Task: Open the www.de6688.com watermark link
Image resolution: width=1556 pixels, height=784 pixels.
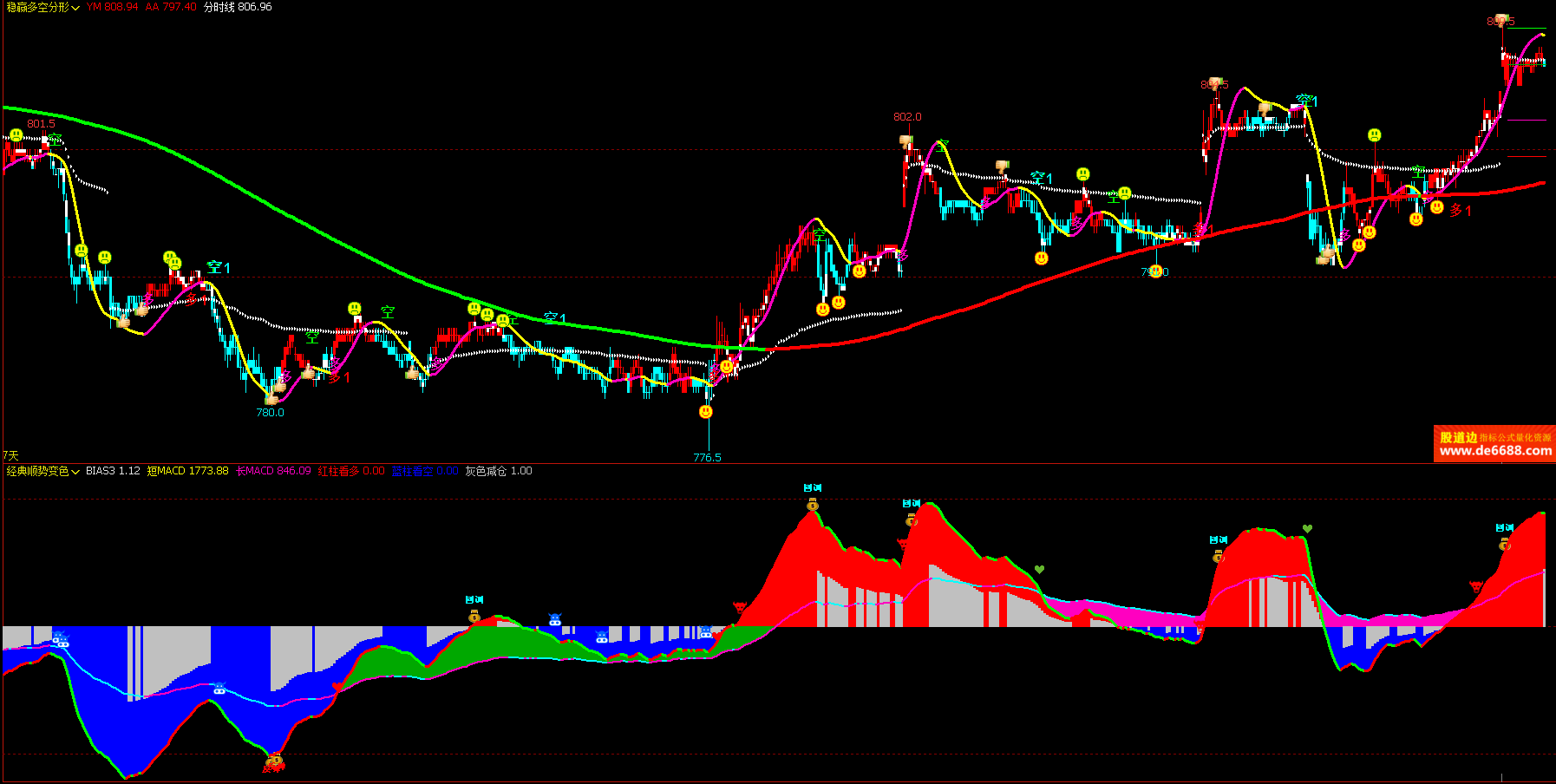Action: (x=1495, y=450)
